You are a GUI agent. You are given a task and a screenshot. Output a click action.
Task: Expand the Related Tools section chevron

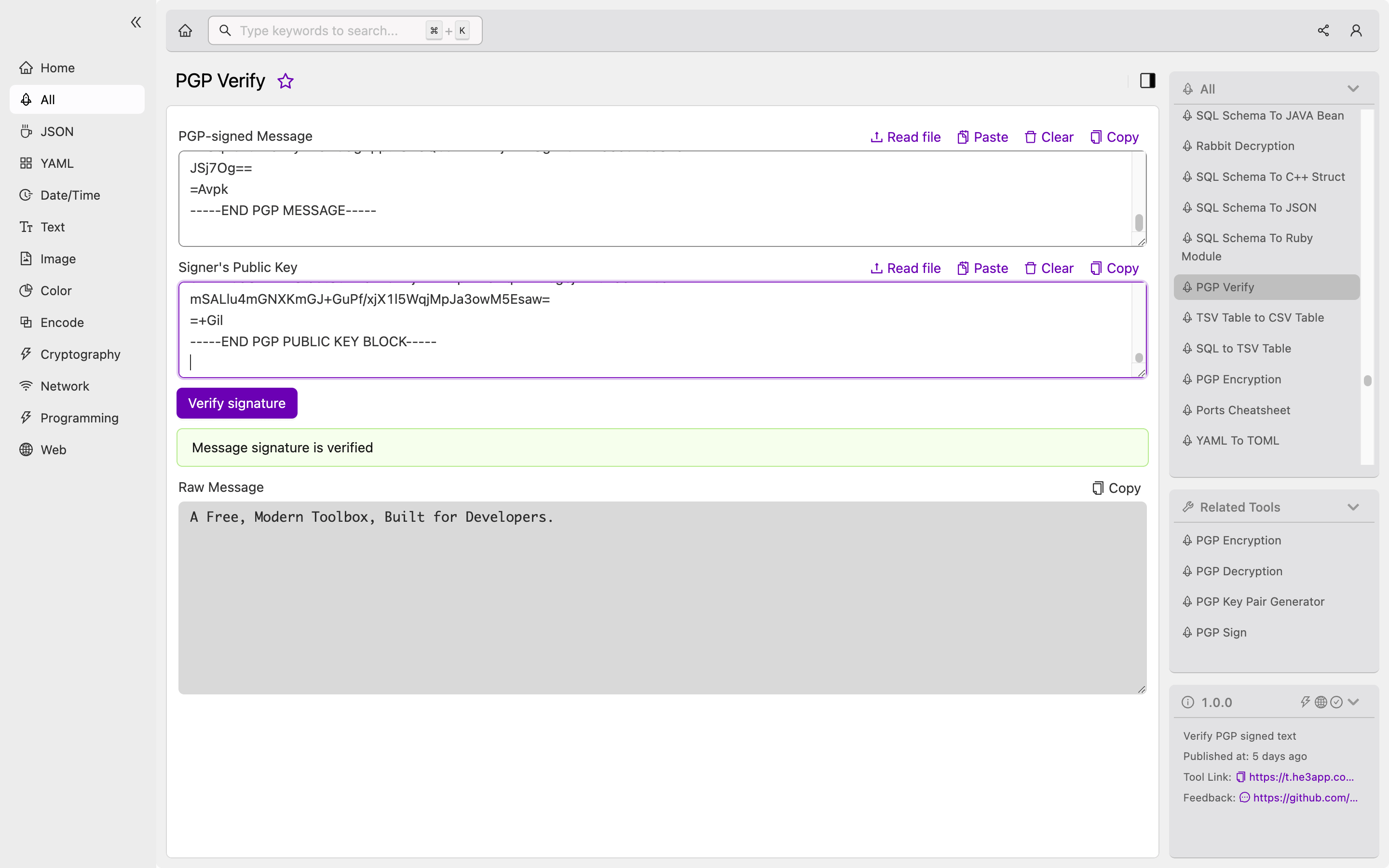pyautogui.click(x=1353, y=507)
